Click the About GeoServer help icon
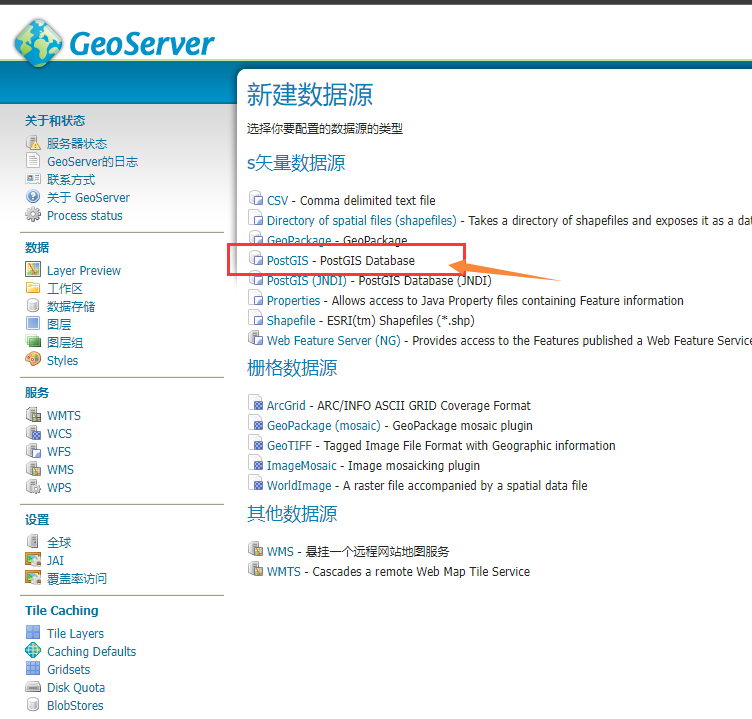Viewport: 752px width, 719px height. 33,197
